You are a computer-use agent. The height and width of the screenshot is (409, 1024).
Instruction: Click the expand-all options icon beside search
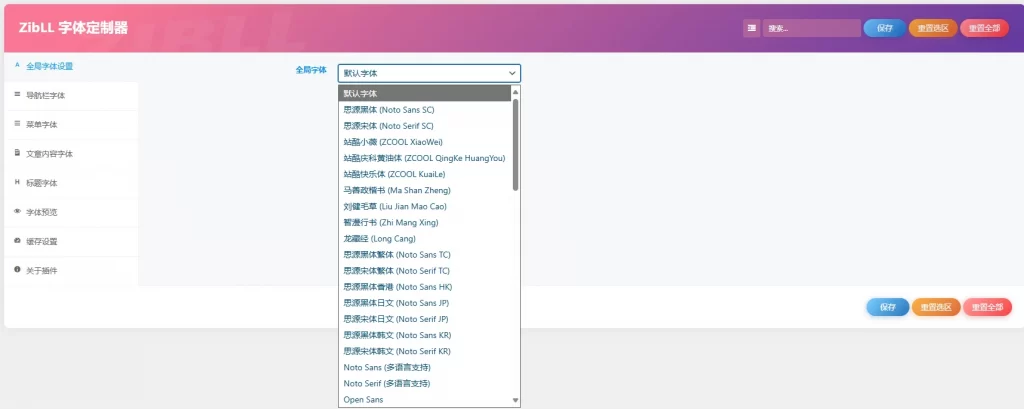click(x=751, y=28)
